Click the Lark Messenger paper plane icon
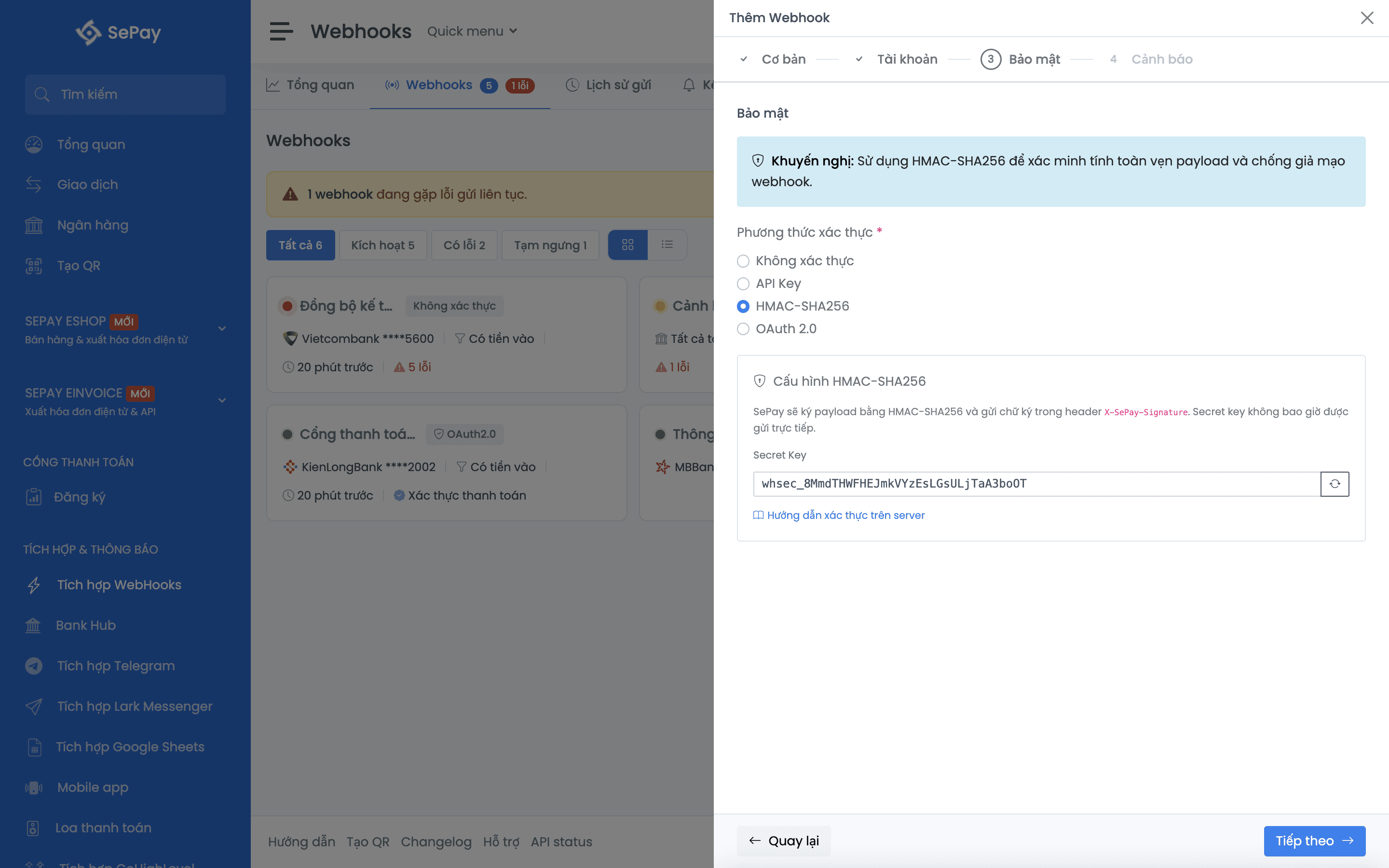 pos(34,706)
